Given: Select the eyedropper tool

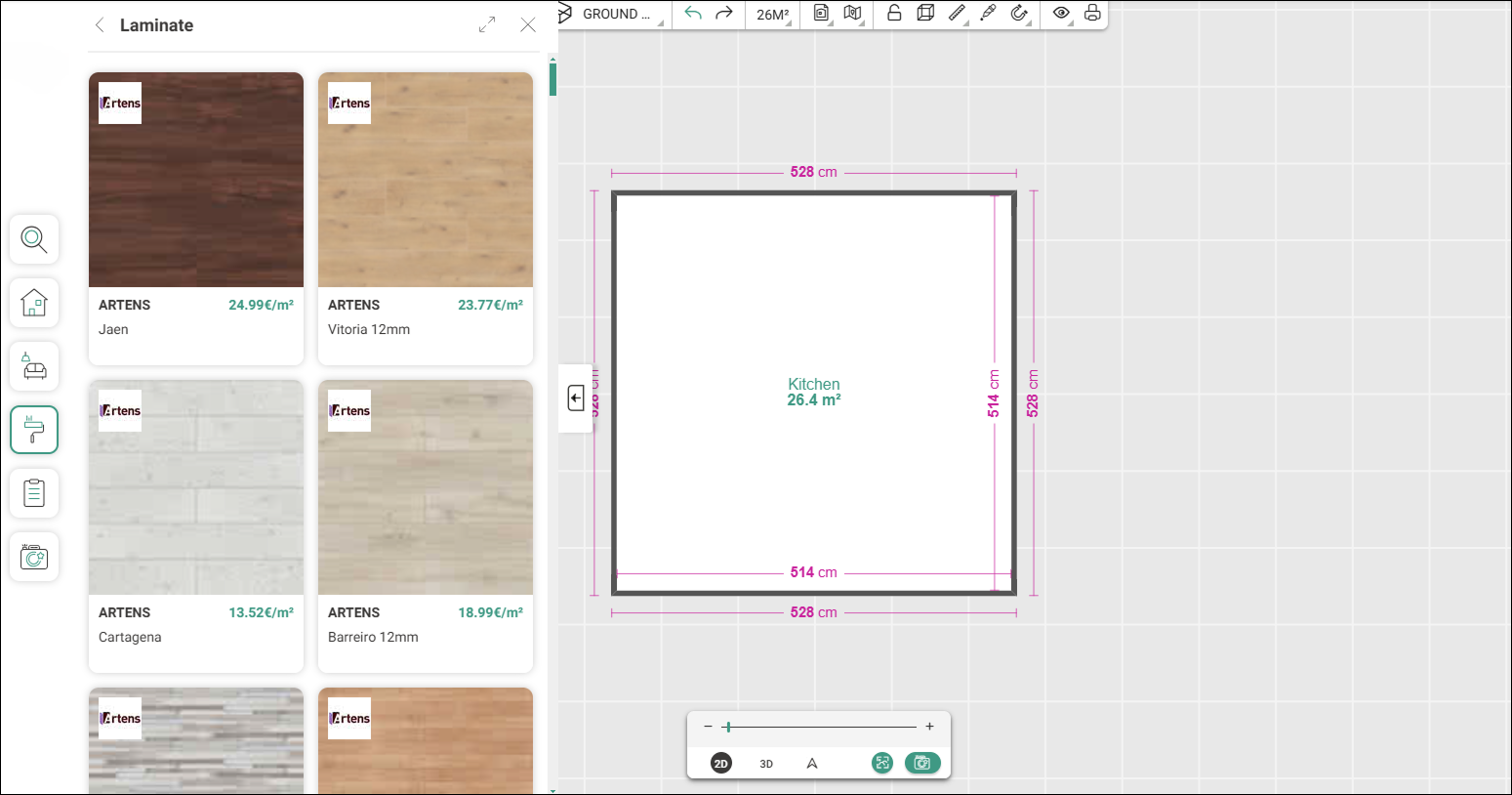Looking at the screenshot, I should point(988,14).
